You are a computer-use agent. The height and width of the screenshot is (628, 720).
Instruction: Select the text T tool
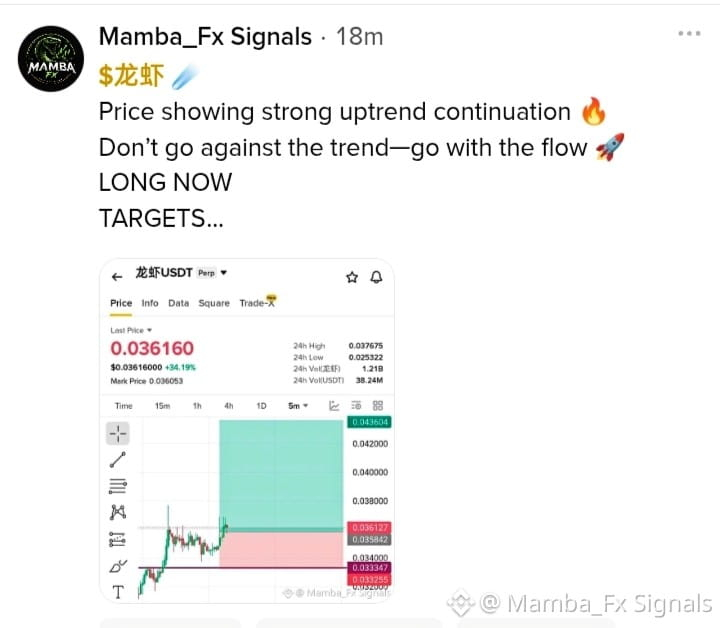coord(118,592)
